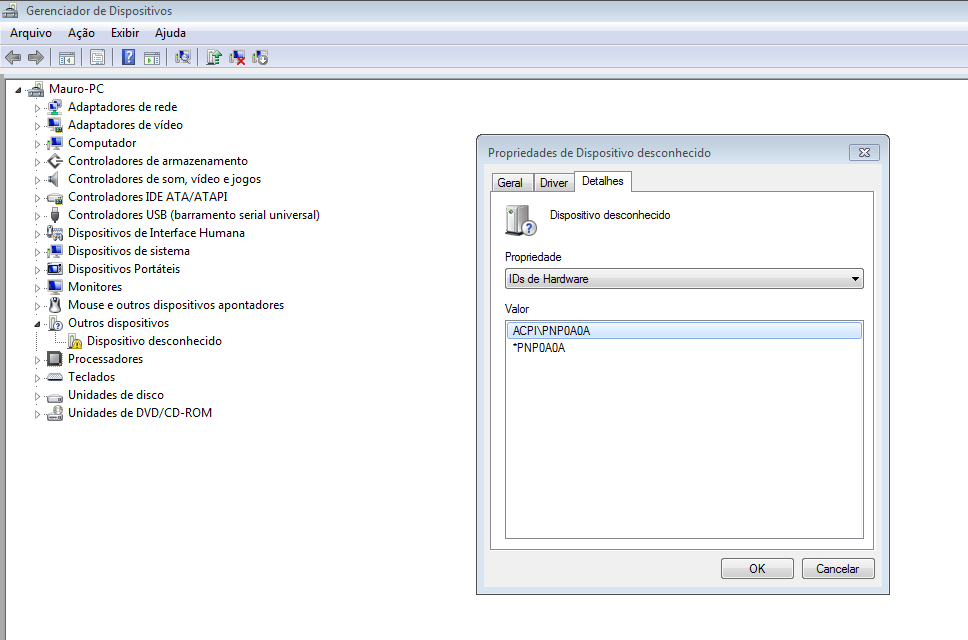Select the Detalhes tab
Image resolution: width=968 pixels, height=640 pixels.
pos(603,181)
